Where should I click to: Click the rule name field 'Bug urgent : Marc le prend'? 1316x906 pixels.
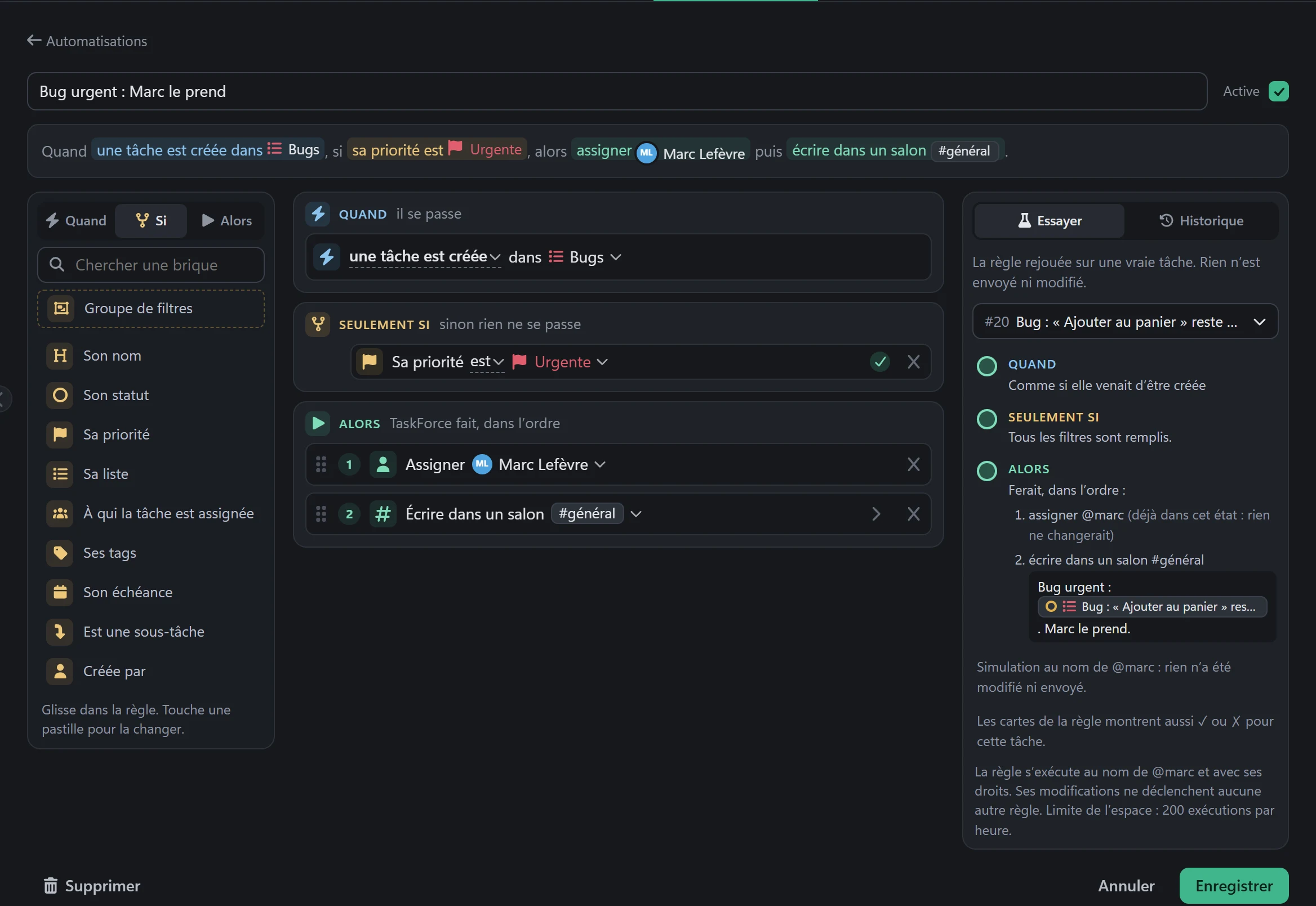[x=617, y=91]
